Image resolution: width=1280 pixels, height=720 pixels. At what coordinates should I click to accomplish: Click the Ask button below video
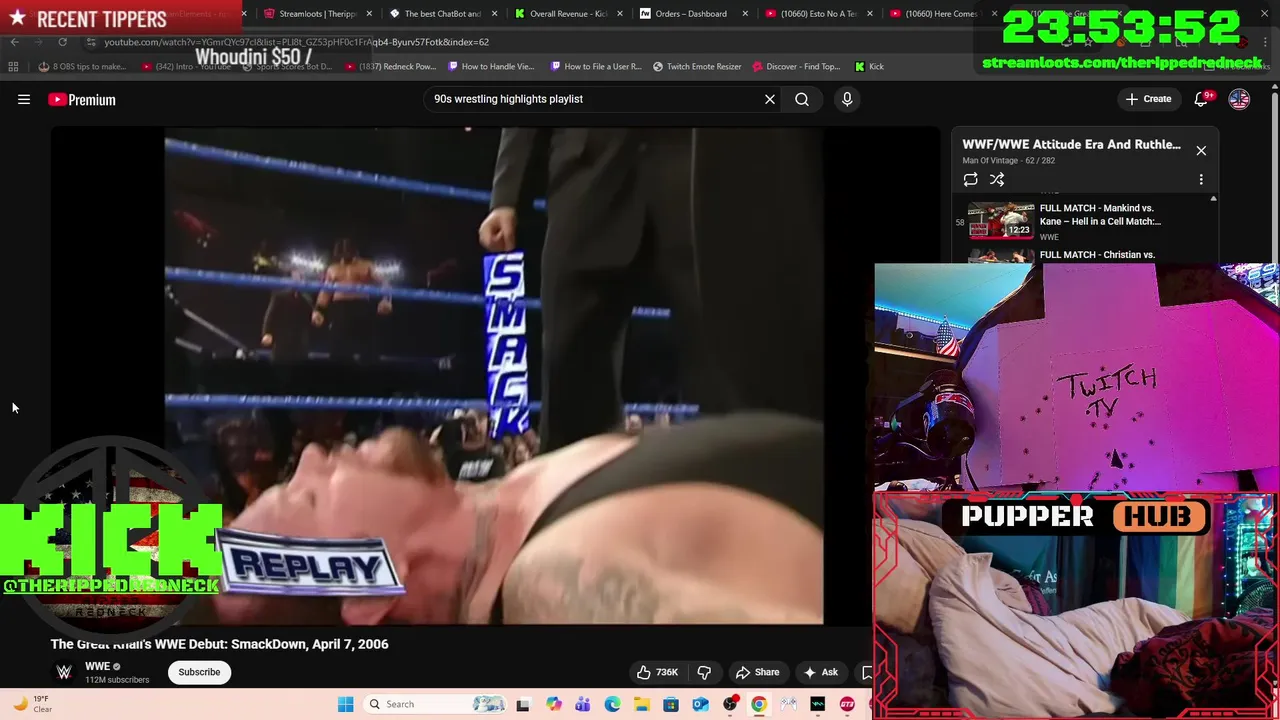[x=820, y=672]
